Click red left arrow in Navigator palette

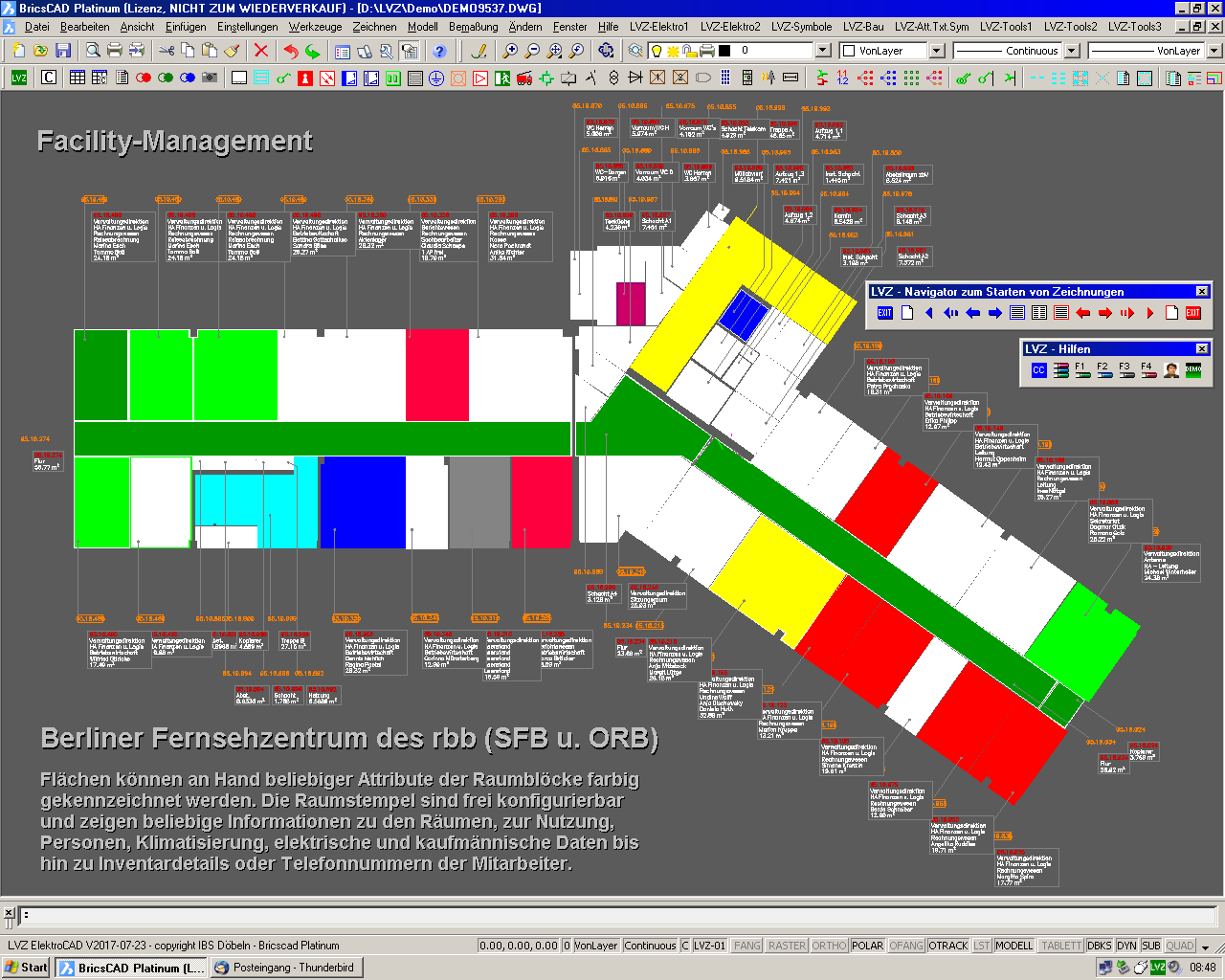(1083, 313)
